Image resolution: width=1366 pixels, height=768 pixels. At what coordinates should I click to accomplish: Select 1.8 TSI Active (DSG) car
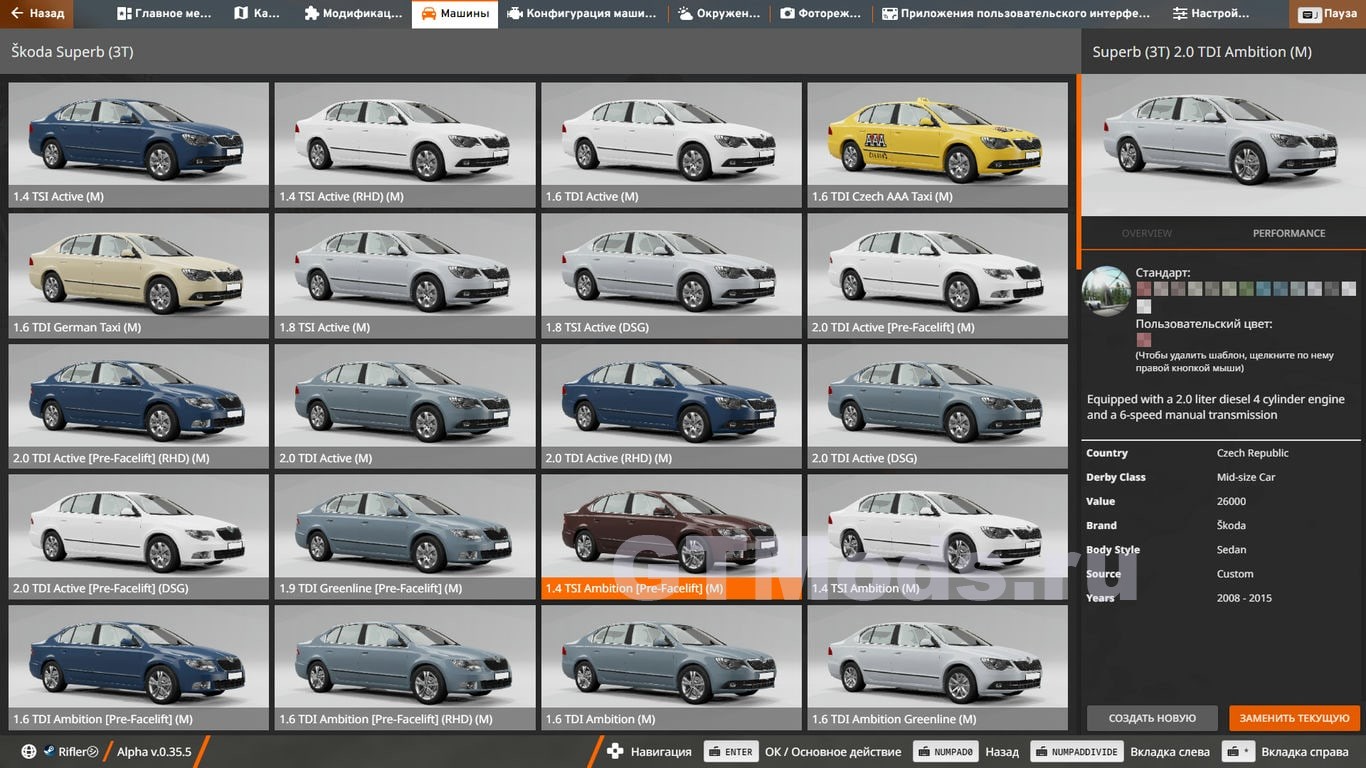coord(671,276)
